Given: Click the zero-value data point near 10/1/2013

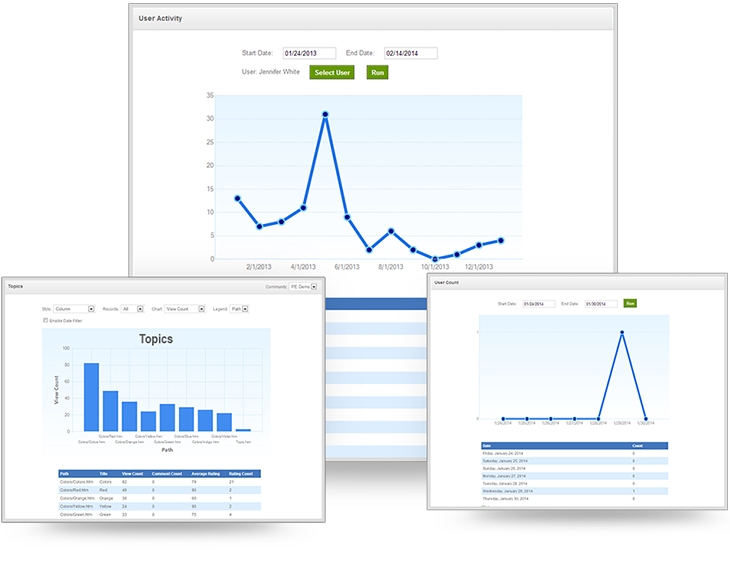Looking at the screenshot, I should point(435,259).
